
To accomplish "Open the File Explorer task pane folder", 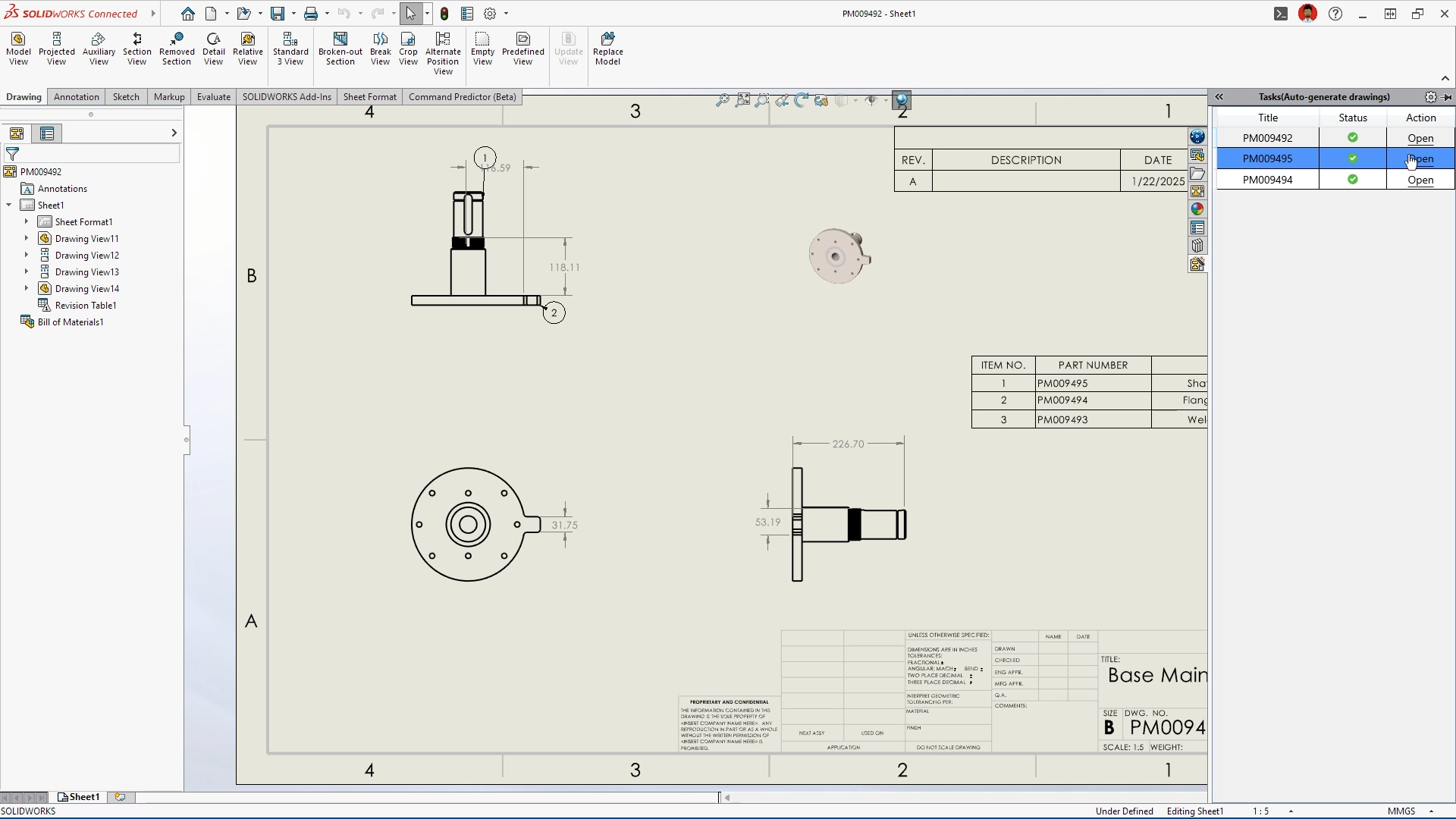I will coord(1197,174).
